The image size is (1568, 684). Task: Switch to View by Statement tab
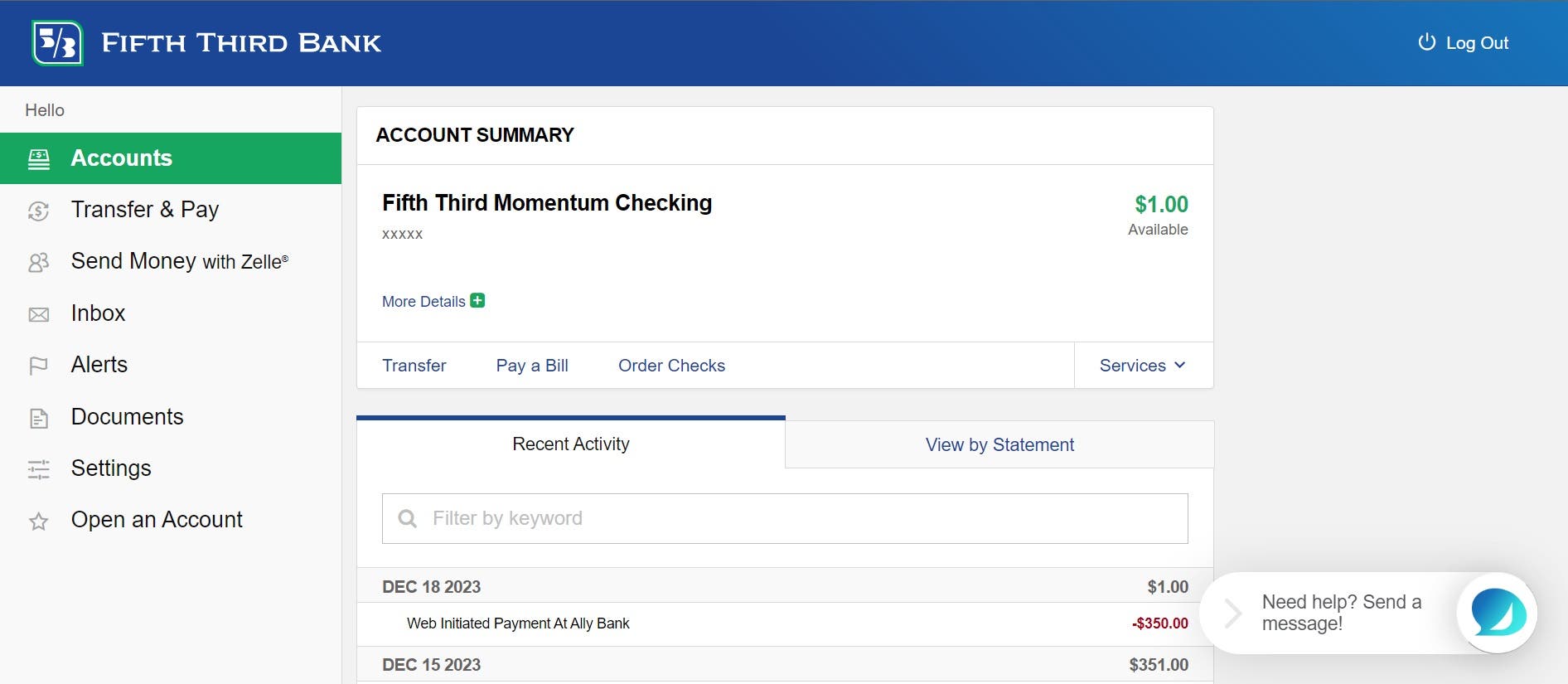pos(999,445)
